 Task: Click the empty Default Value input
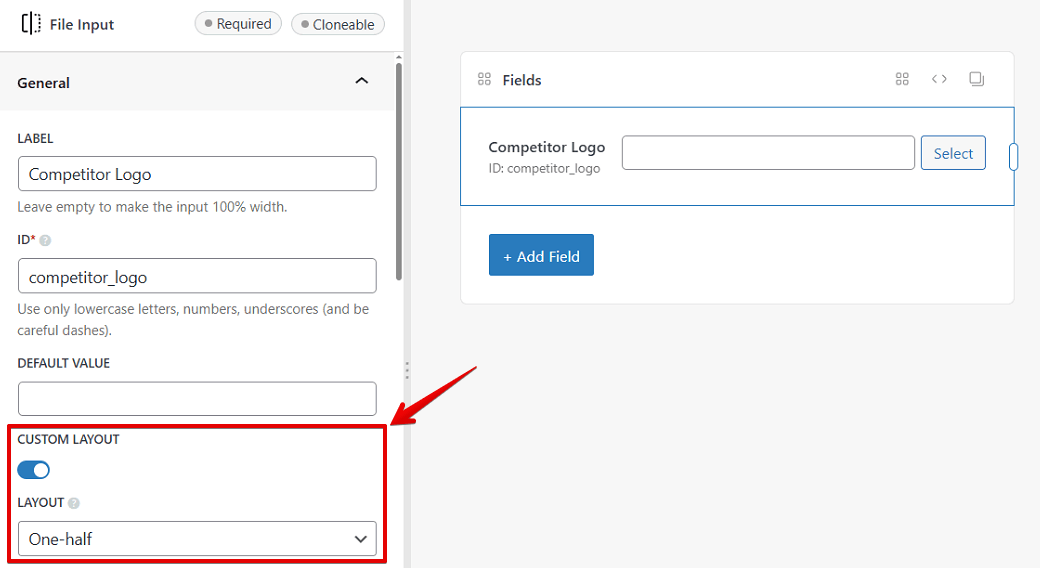(x=197, y=399)
